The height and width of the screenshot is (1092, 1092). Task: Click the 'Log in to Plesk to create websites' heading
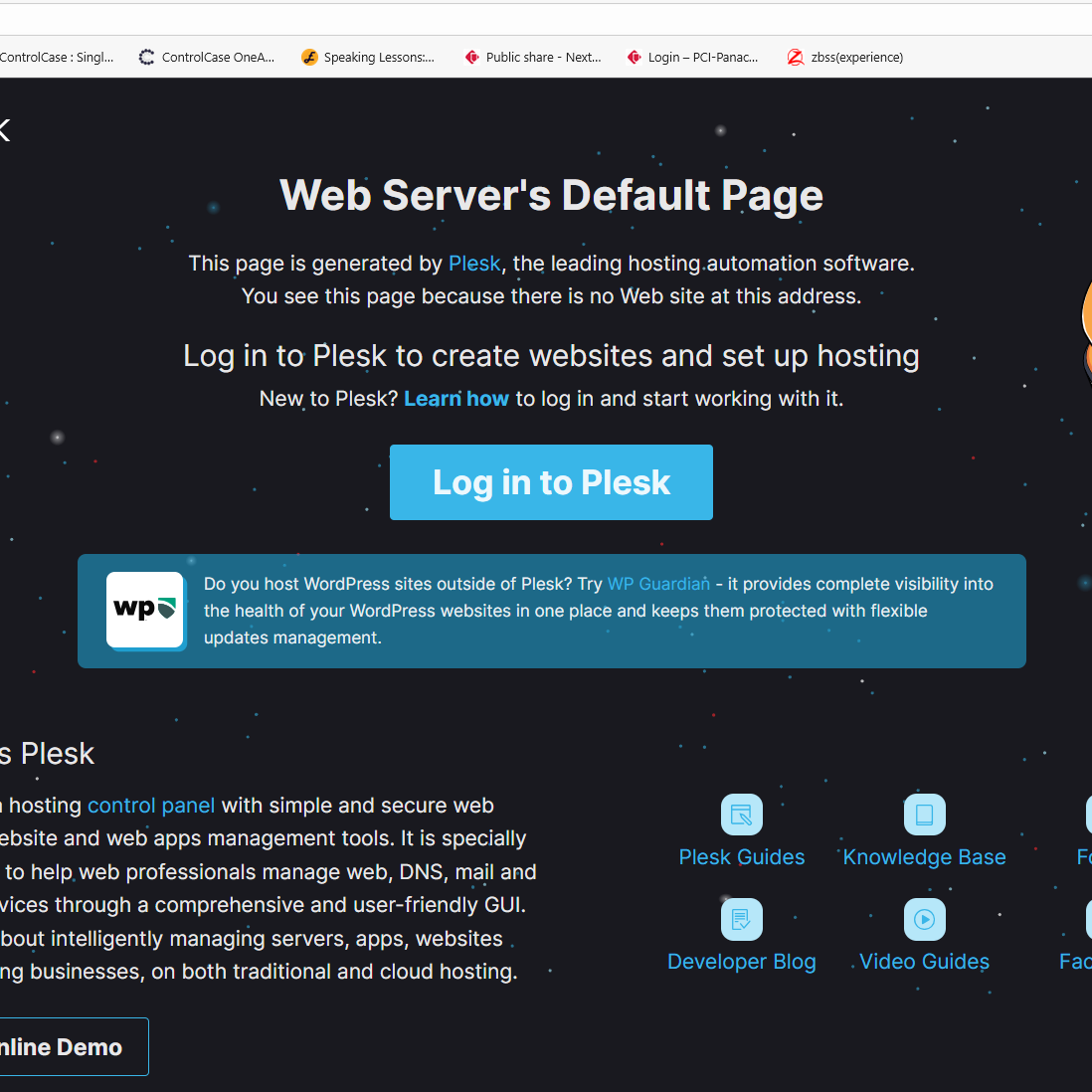point(551,356)
